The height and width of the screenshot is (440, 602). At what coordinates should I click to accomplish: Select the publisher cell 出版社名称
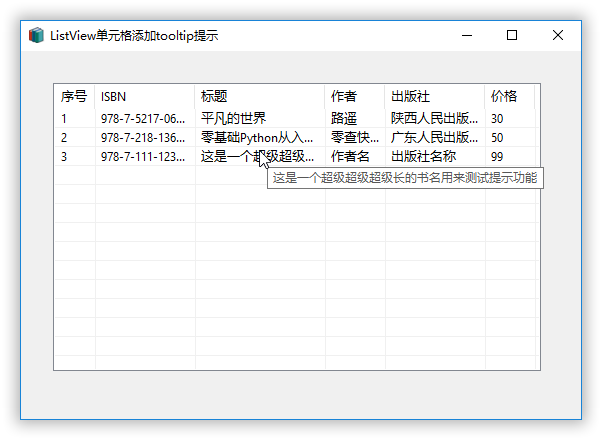click(x=423, y=157)
